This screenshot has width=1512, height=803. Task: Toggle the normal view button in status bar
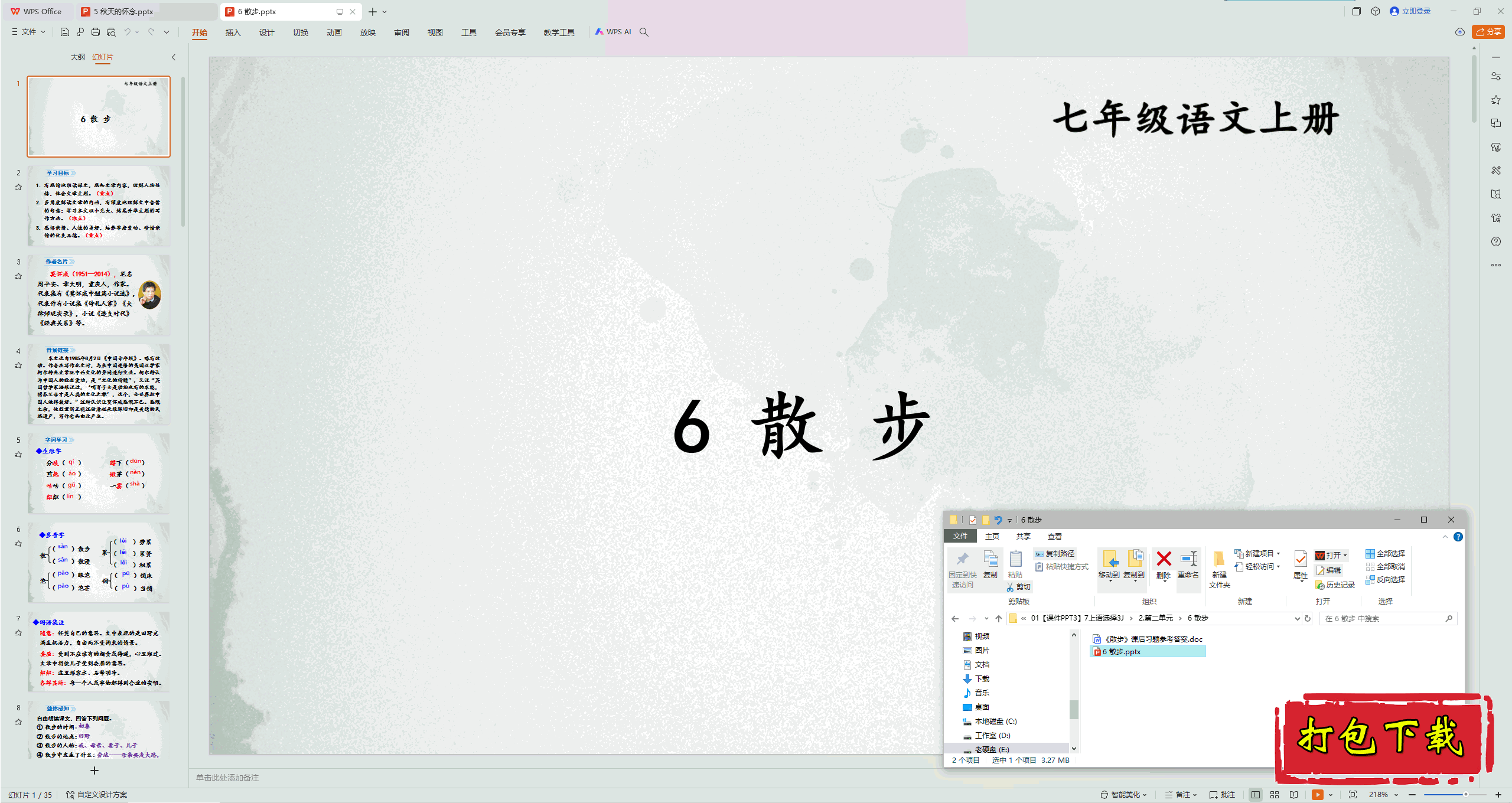1256,795
